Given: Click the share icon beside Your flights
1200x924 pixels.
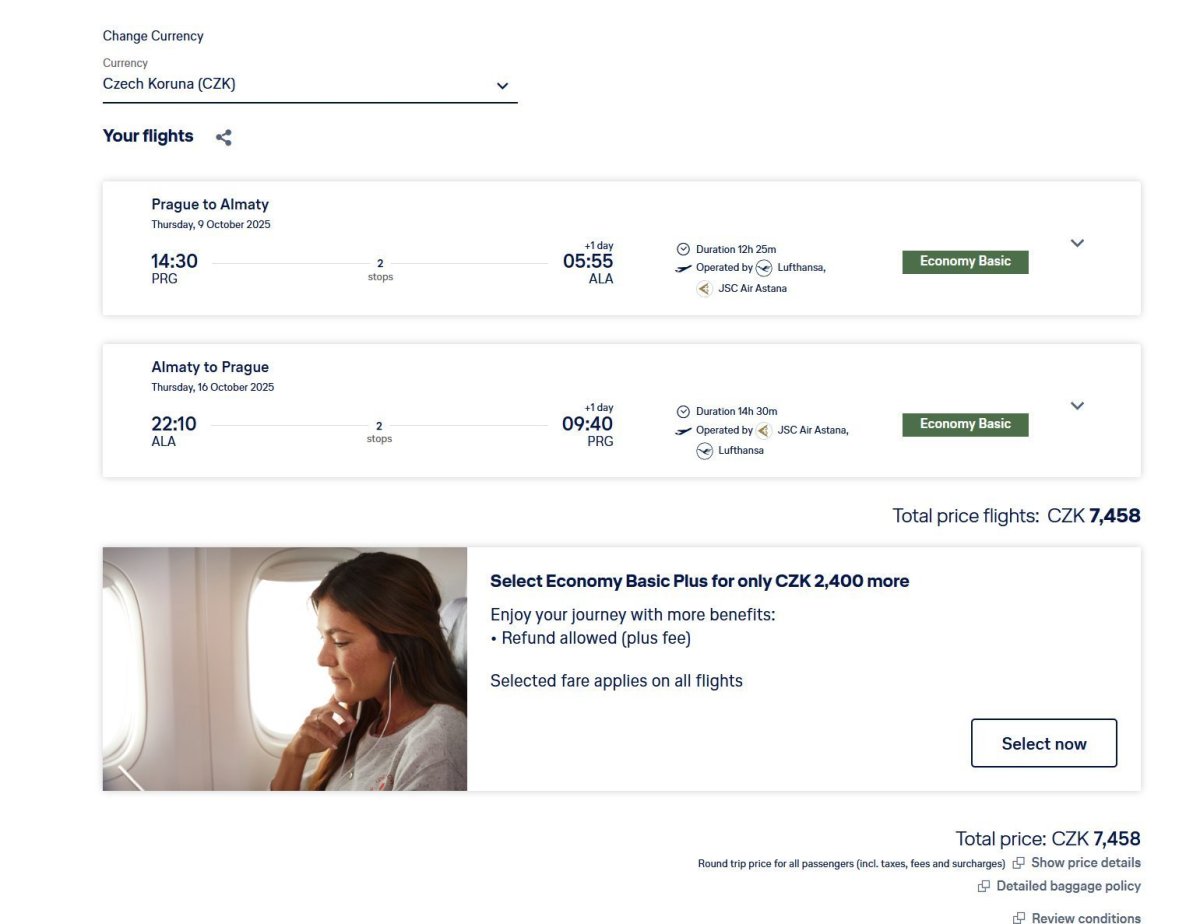Looking at the screenshot, I should coord(224,138).
